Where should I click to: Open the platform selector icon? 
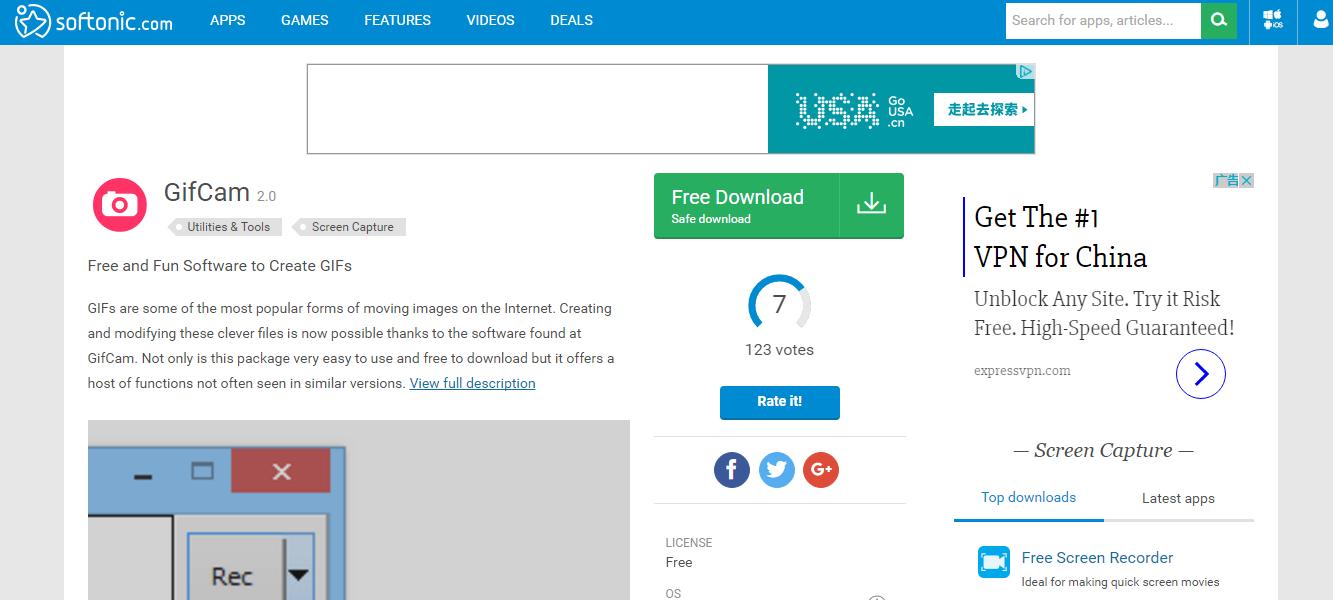click(x=1273, y=20)
